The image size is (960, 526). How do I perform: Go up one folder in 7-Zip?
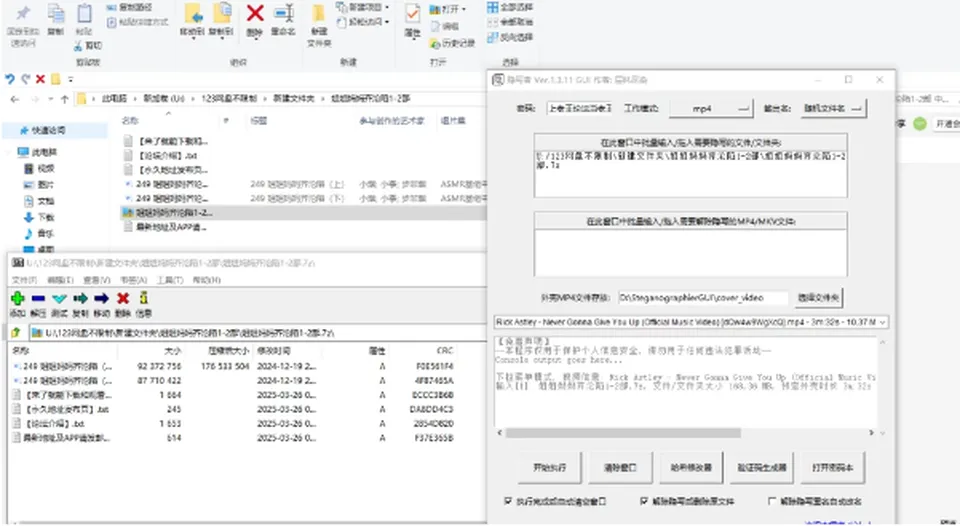[17, 333]
